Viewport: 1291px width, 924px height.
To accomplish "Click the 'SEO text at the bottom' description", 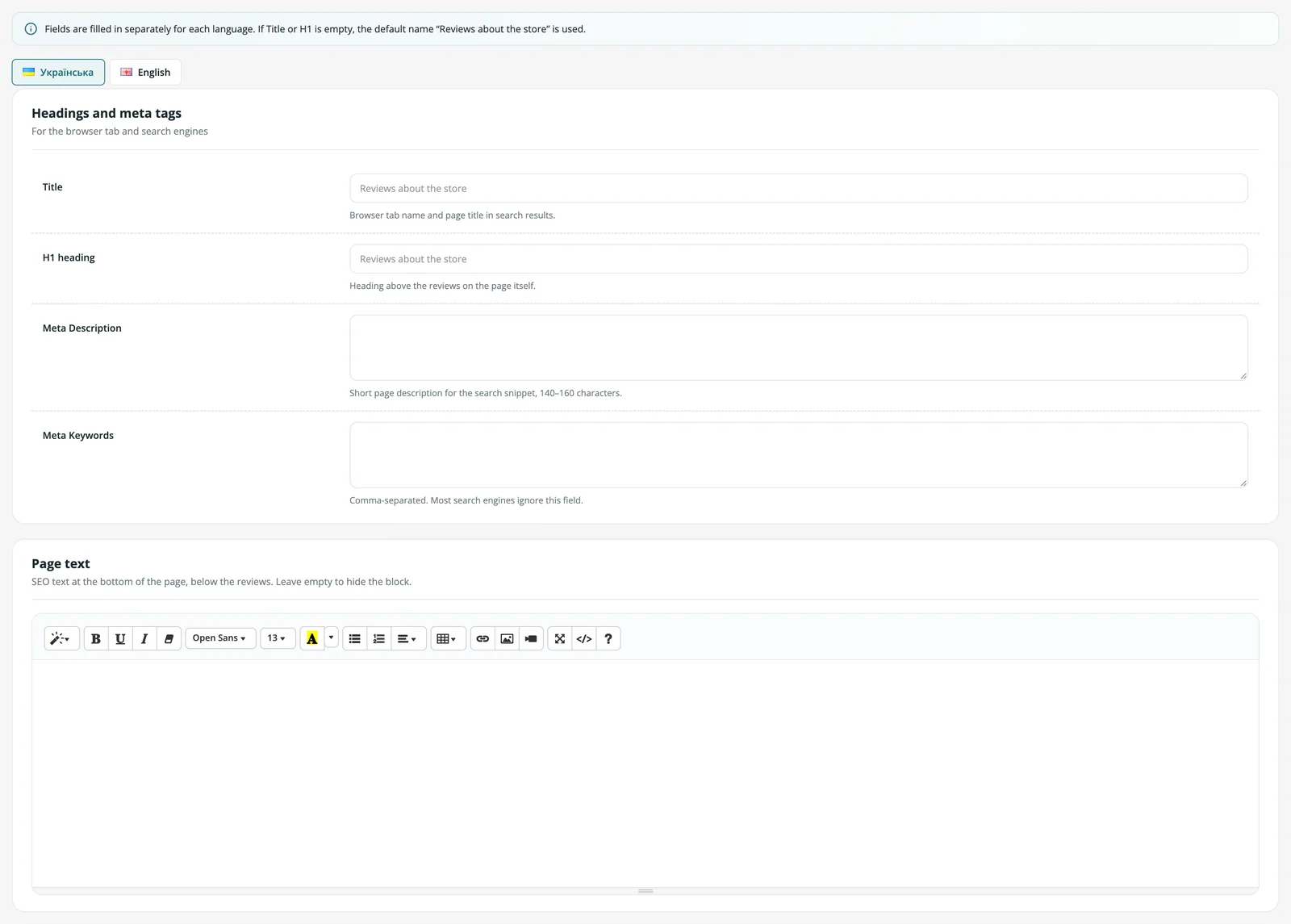I will coord(221,582).
